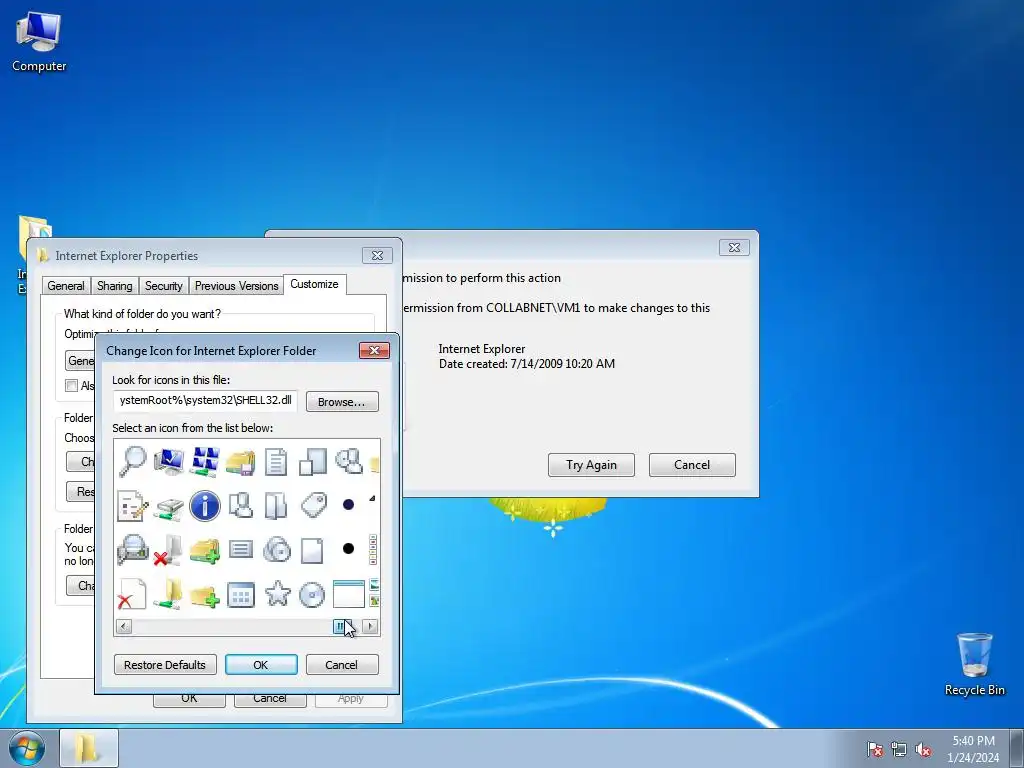This screenshot has width=1024, height=768.
Task: Choose the calendar grid icon
Action: 240,595
